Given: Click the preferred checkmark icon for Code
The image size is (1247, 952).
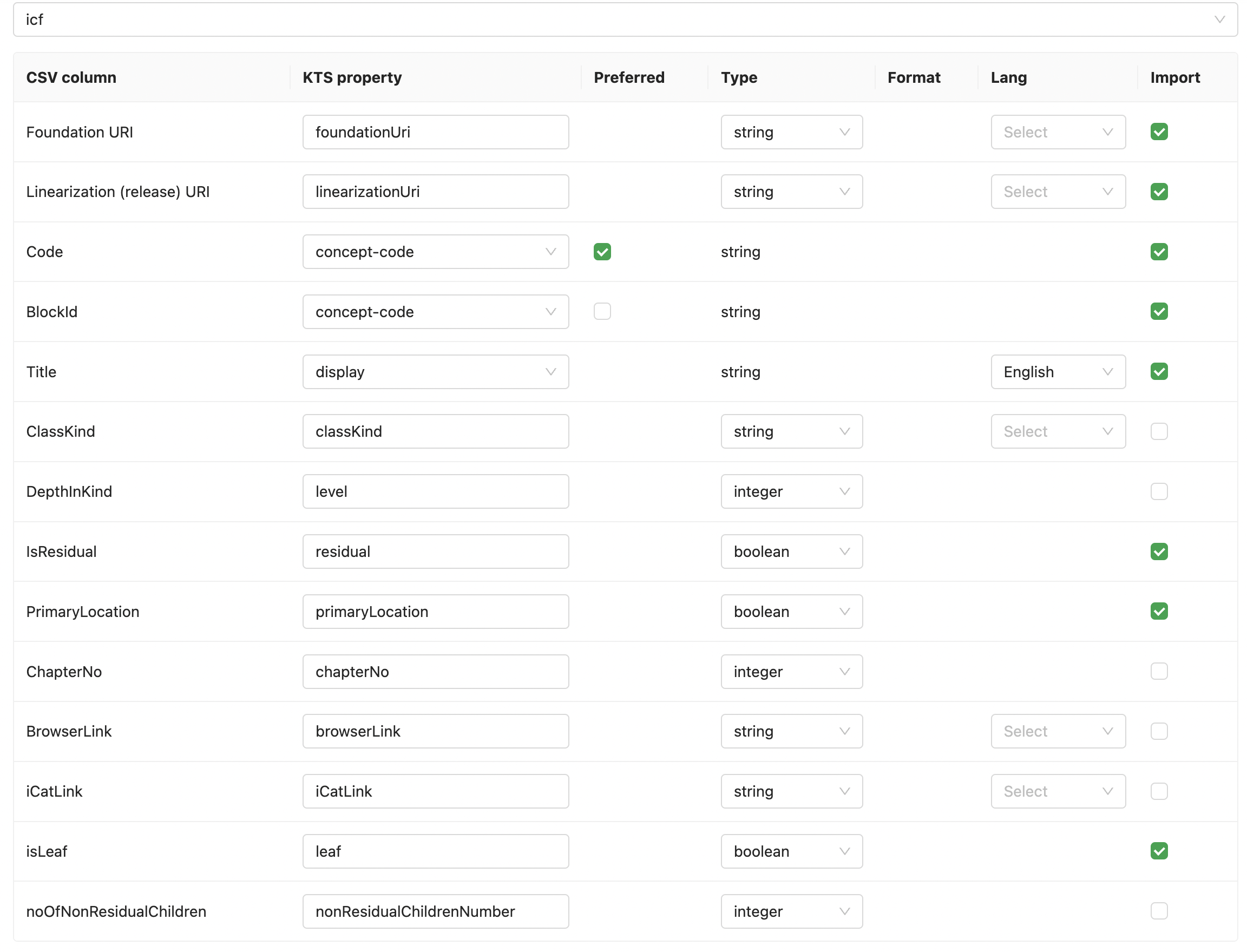Looking at the screenshot, I should pyautogui.click(x=601, y=251).
